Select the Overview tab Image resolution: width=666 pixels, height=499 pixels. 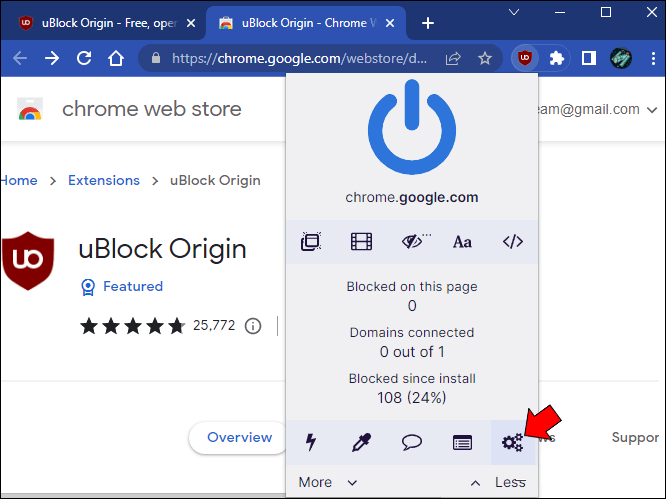(240, 437)
